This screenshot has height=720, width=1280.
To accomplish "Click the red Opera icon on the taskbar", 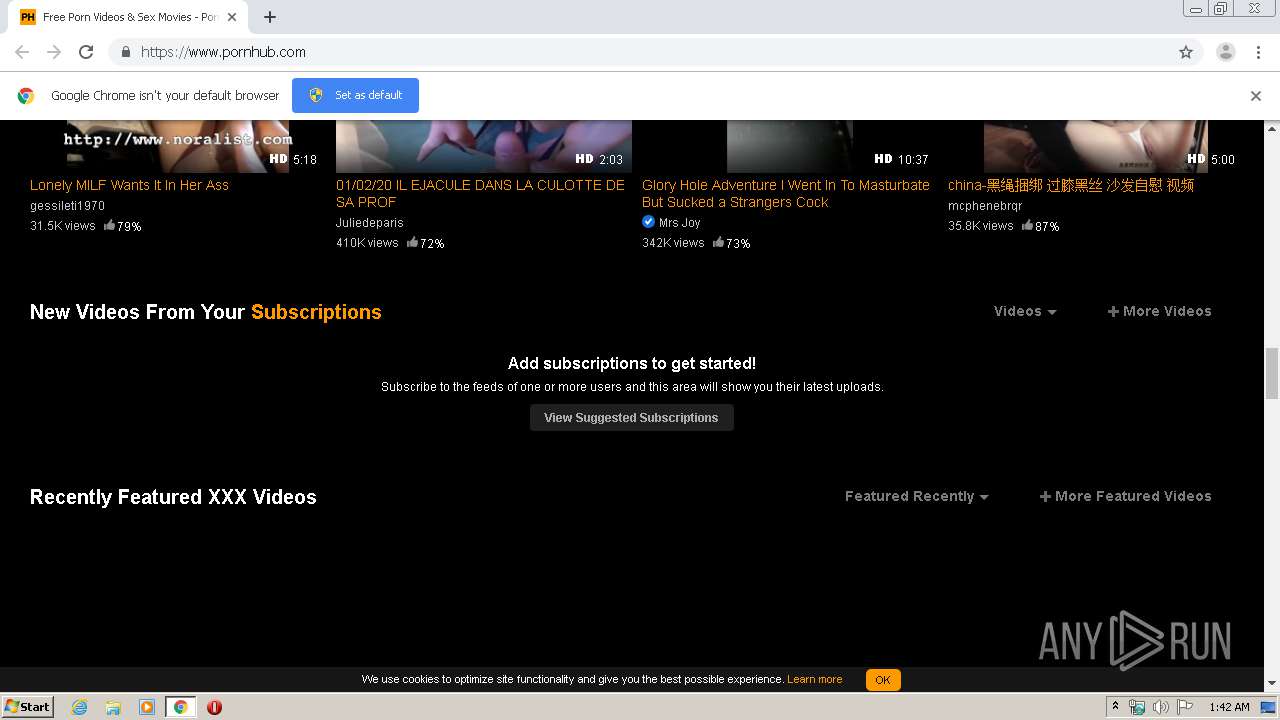I will [x=214, y=707].
